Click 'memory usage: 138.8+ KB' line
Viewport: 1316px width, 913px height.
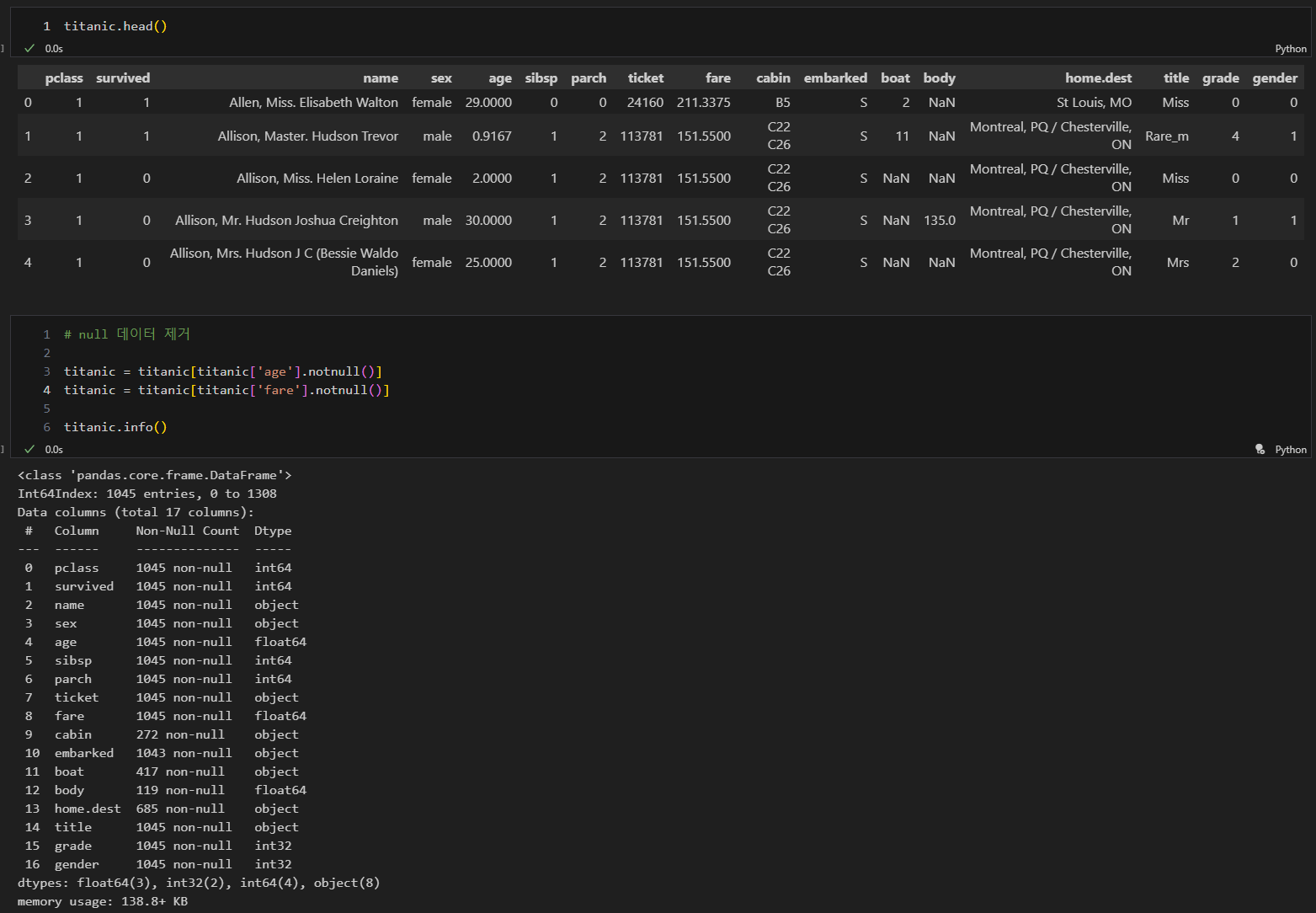(x=103, y=901)
